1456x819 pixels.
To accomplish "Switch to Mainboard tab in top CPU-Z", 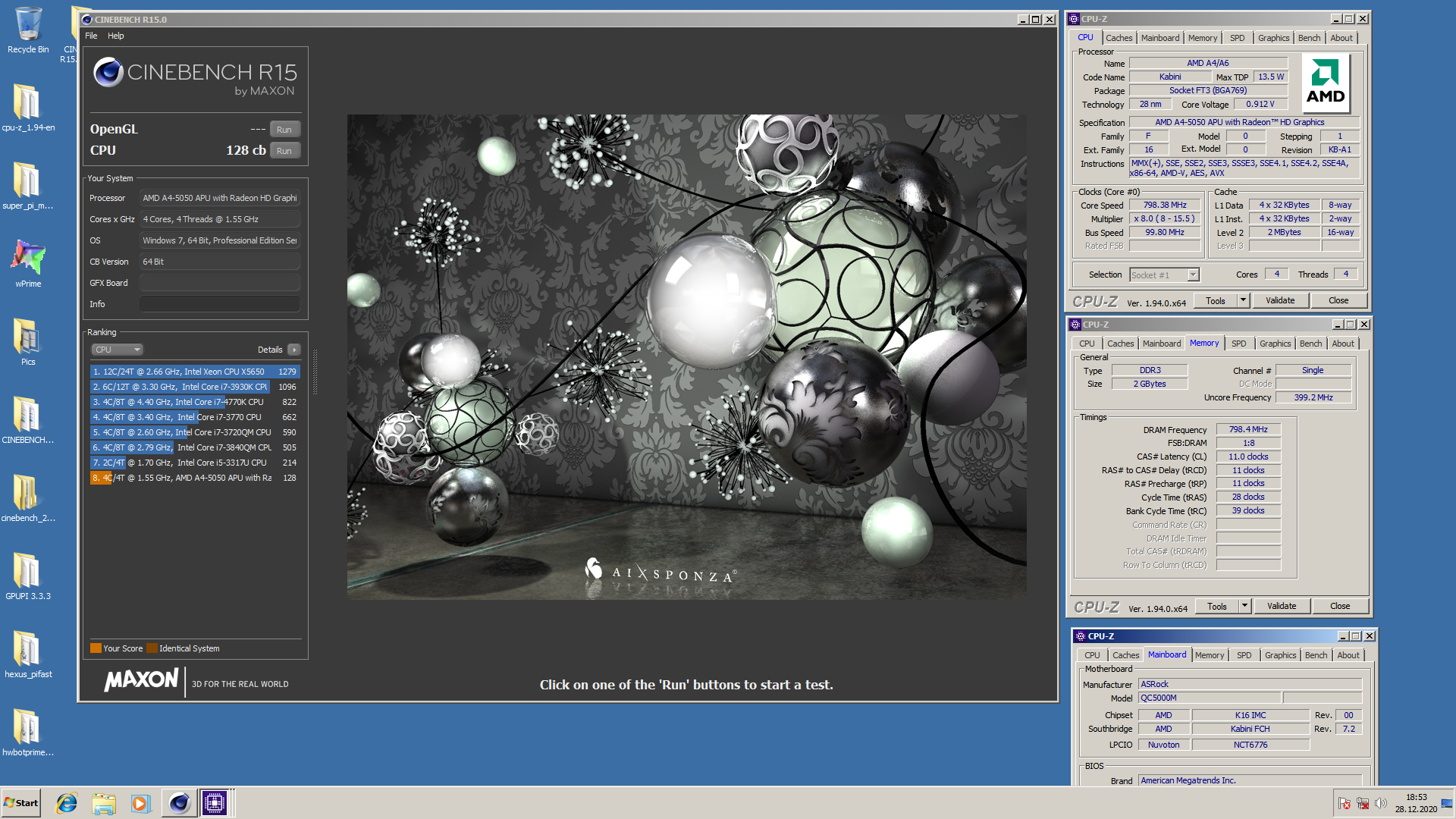I will (1160, 38).
